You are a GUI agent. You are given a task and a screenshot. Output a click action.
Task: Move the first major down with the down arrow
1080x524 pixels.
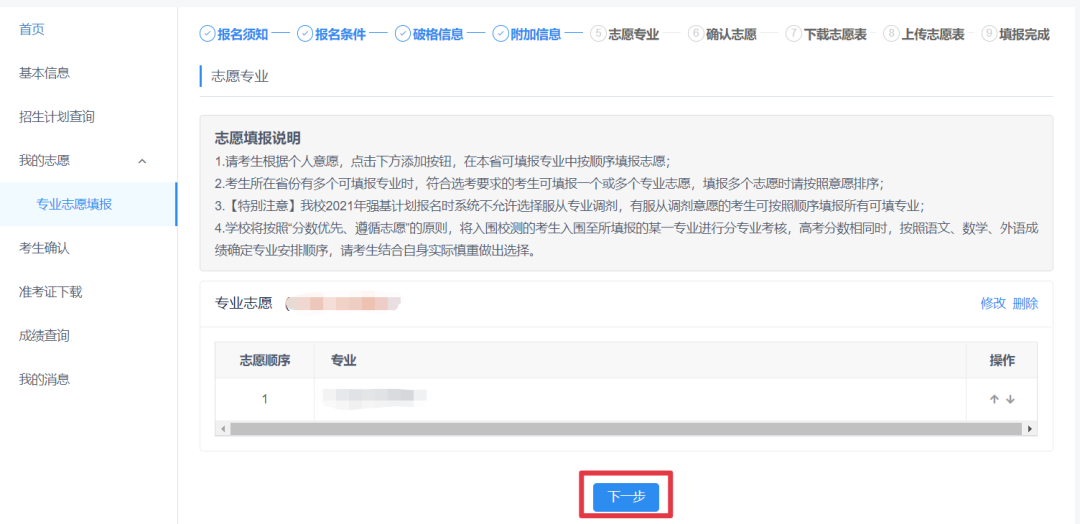[x=1010, y=399]
